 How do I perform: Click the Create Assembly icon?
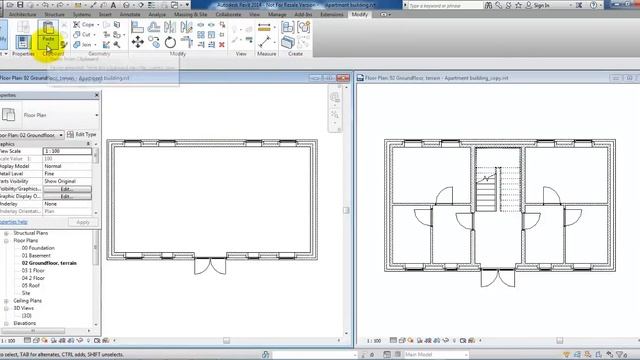point(288,27)
